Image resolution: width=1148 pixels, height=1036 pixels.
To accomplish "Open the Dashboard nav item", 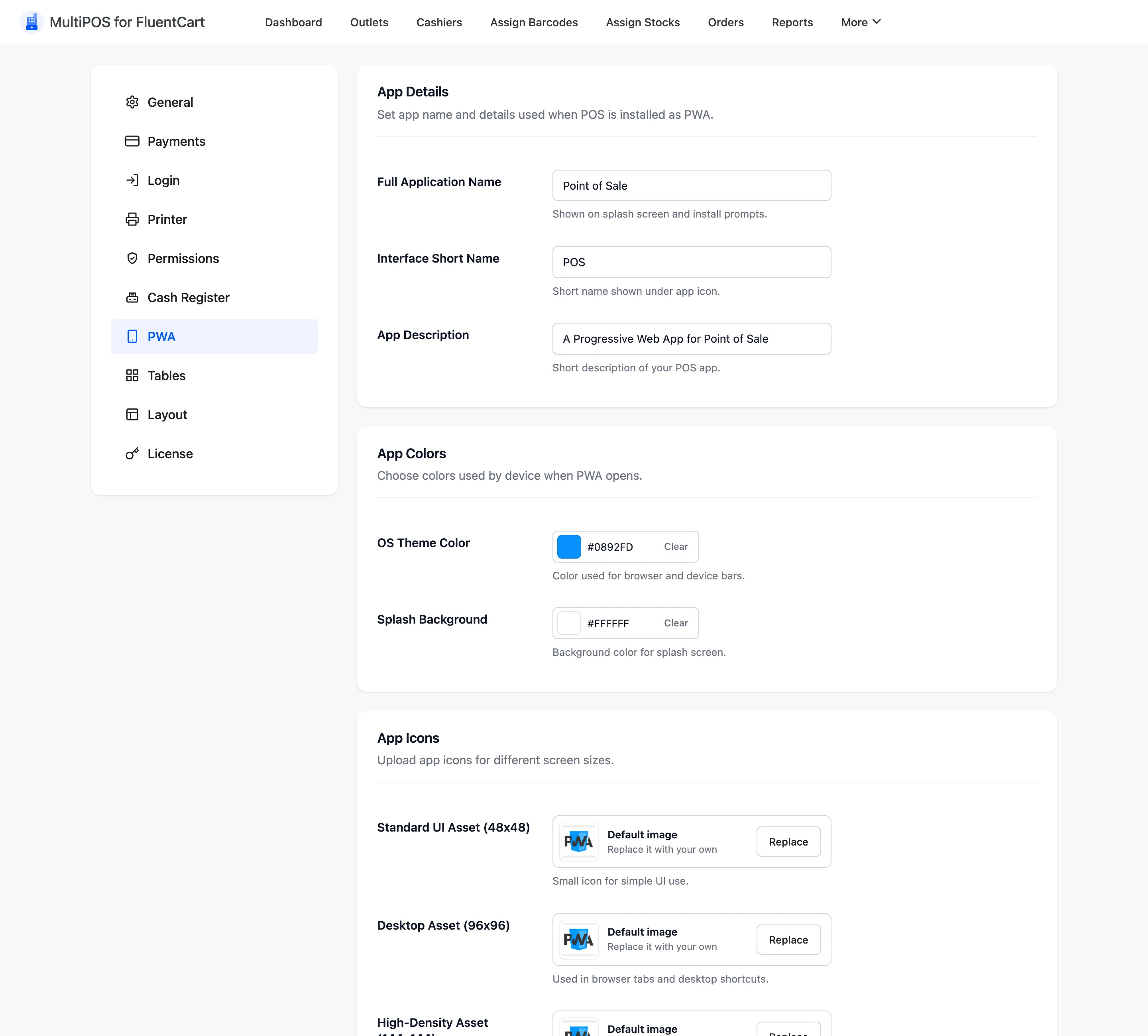I will pyautogui.click(x=293, y=22).
